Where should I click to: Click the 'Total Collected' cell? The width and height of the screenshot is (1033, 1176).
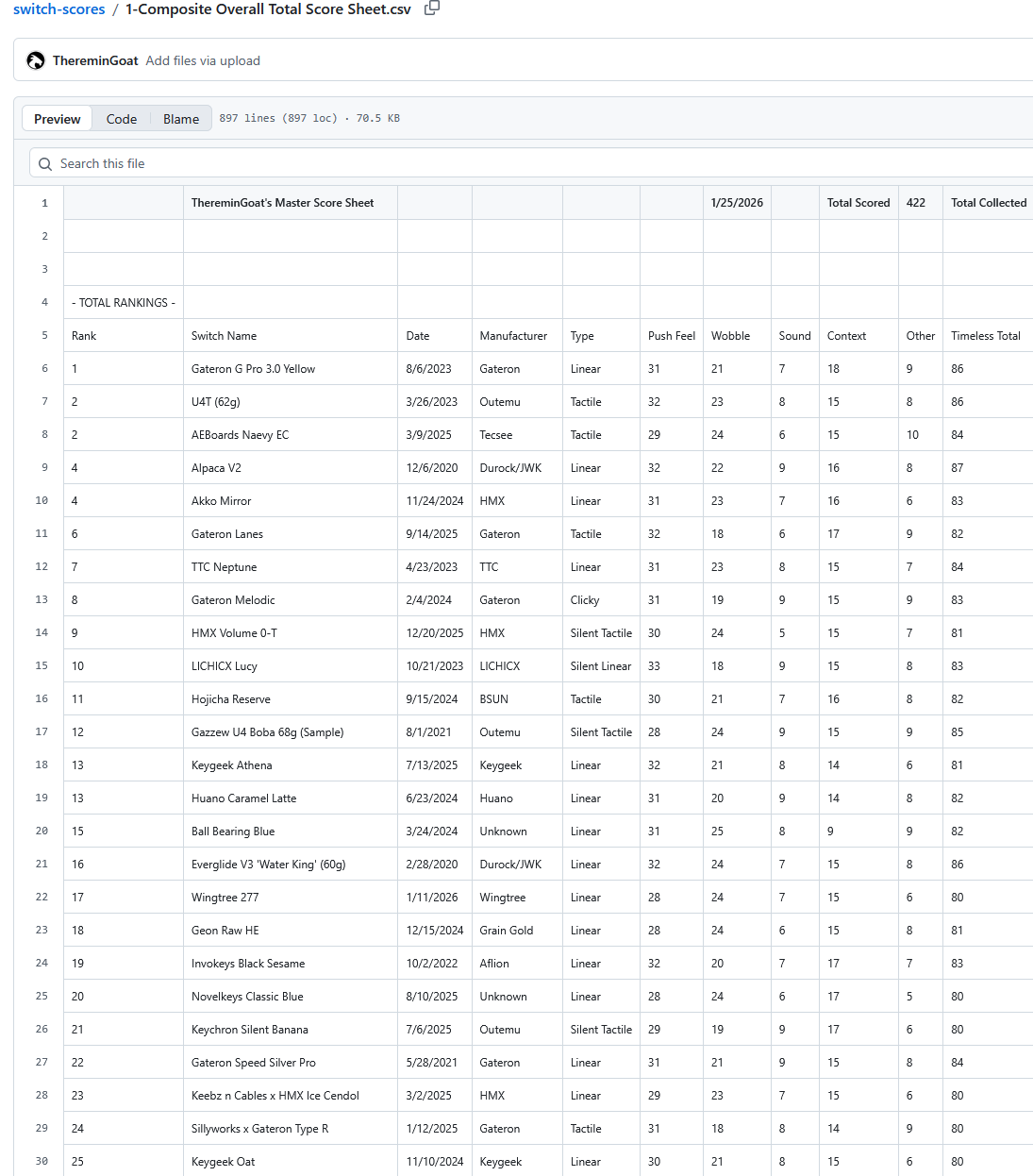point(988,203)
